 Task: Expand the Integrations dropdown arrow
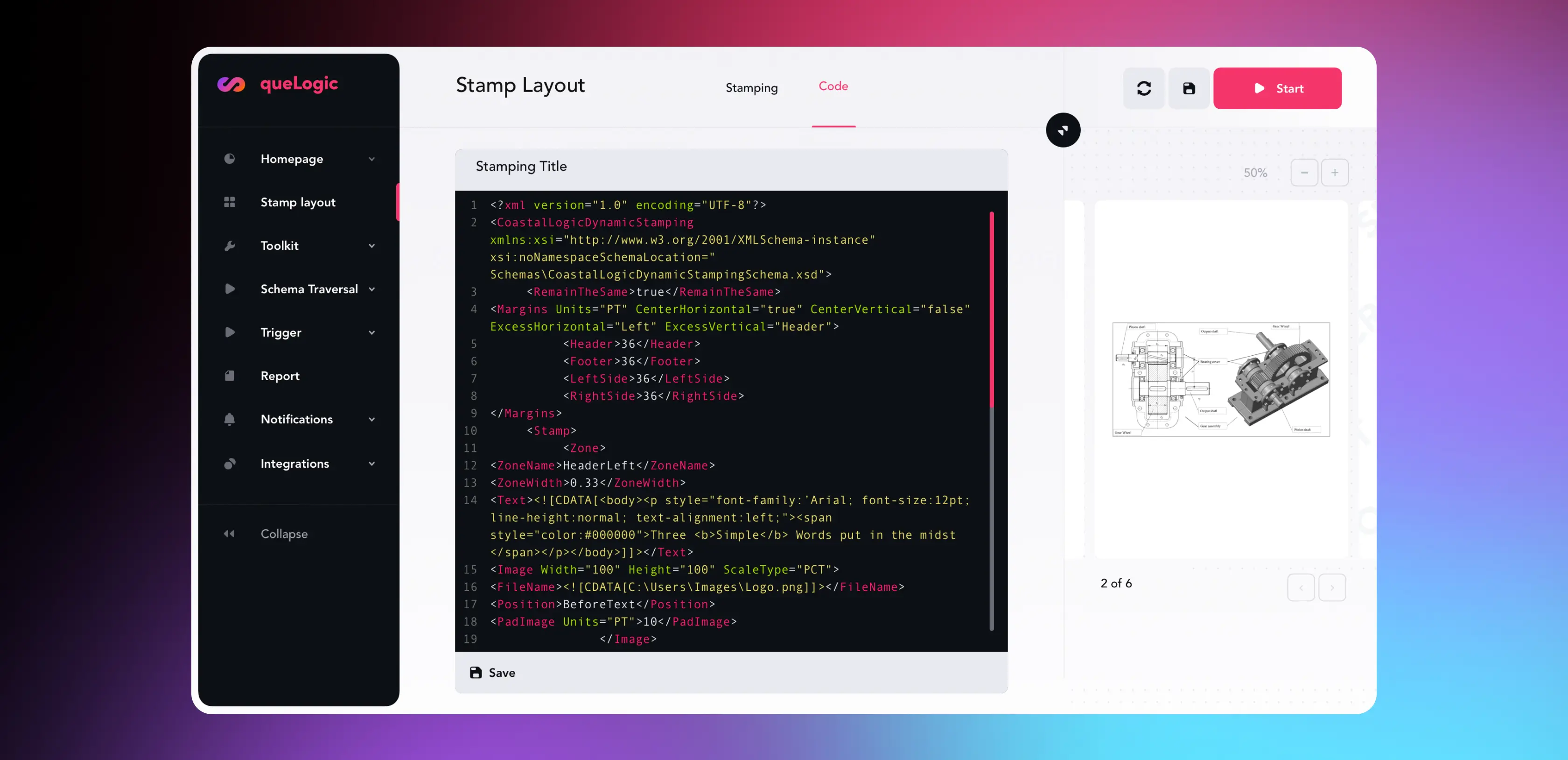pyautogui.click(x=371, y=464)
